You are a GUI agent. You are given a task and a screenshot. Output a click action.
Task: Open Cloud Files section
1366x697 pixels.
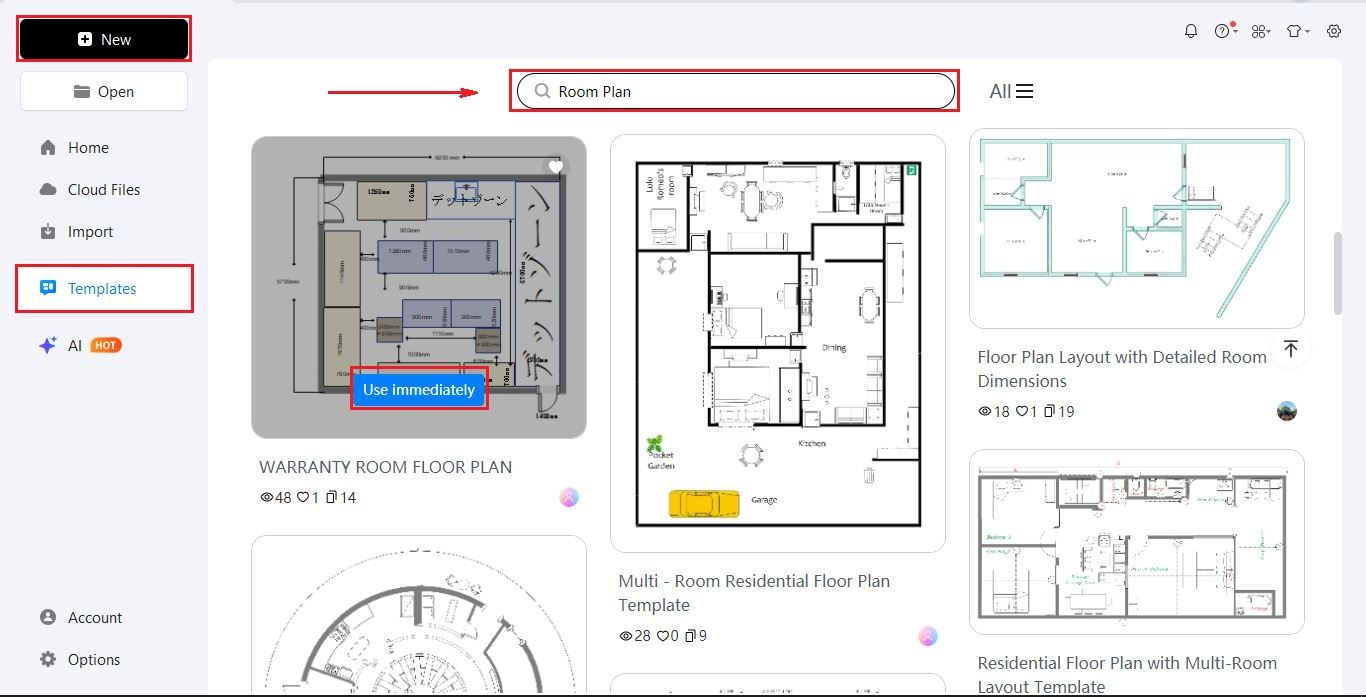coord(104,189)
